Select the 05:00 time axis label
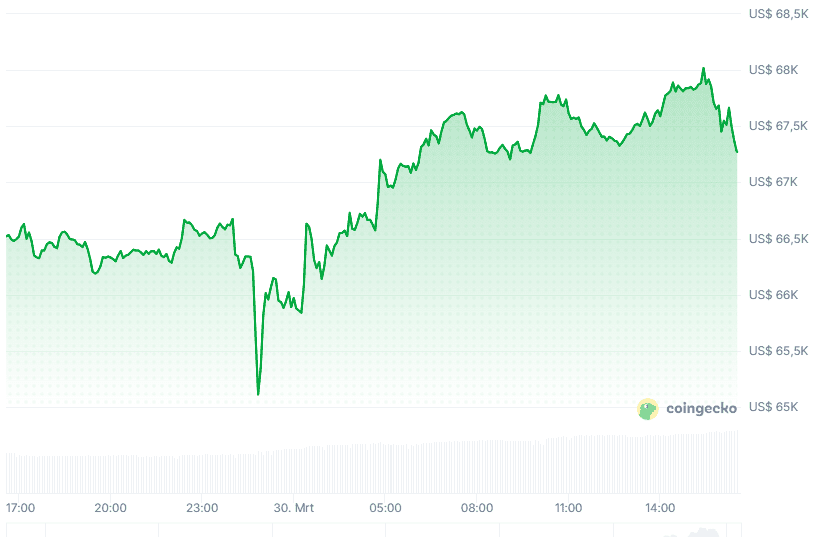 point(385,508)
